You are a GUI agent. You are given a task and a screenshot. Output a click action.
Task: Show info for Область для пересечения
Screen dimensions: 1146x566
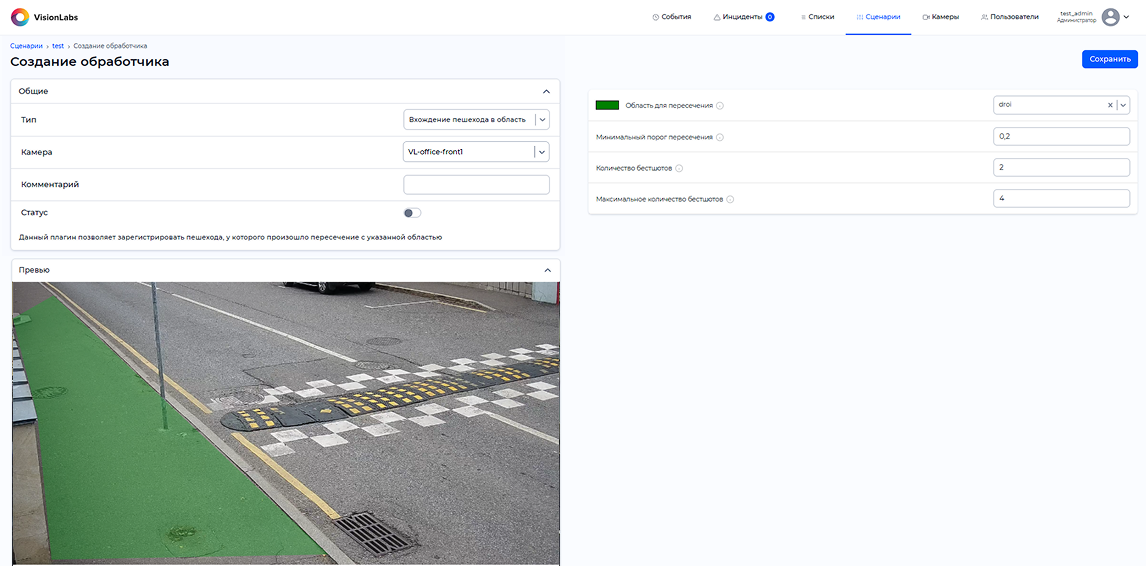coord(720,106)
